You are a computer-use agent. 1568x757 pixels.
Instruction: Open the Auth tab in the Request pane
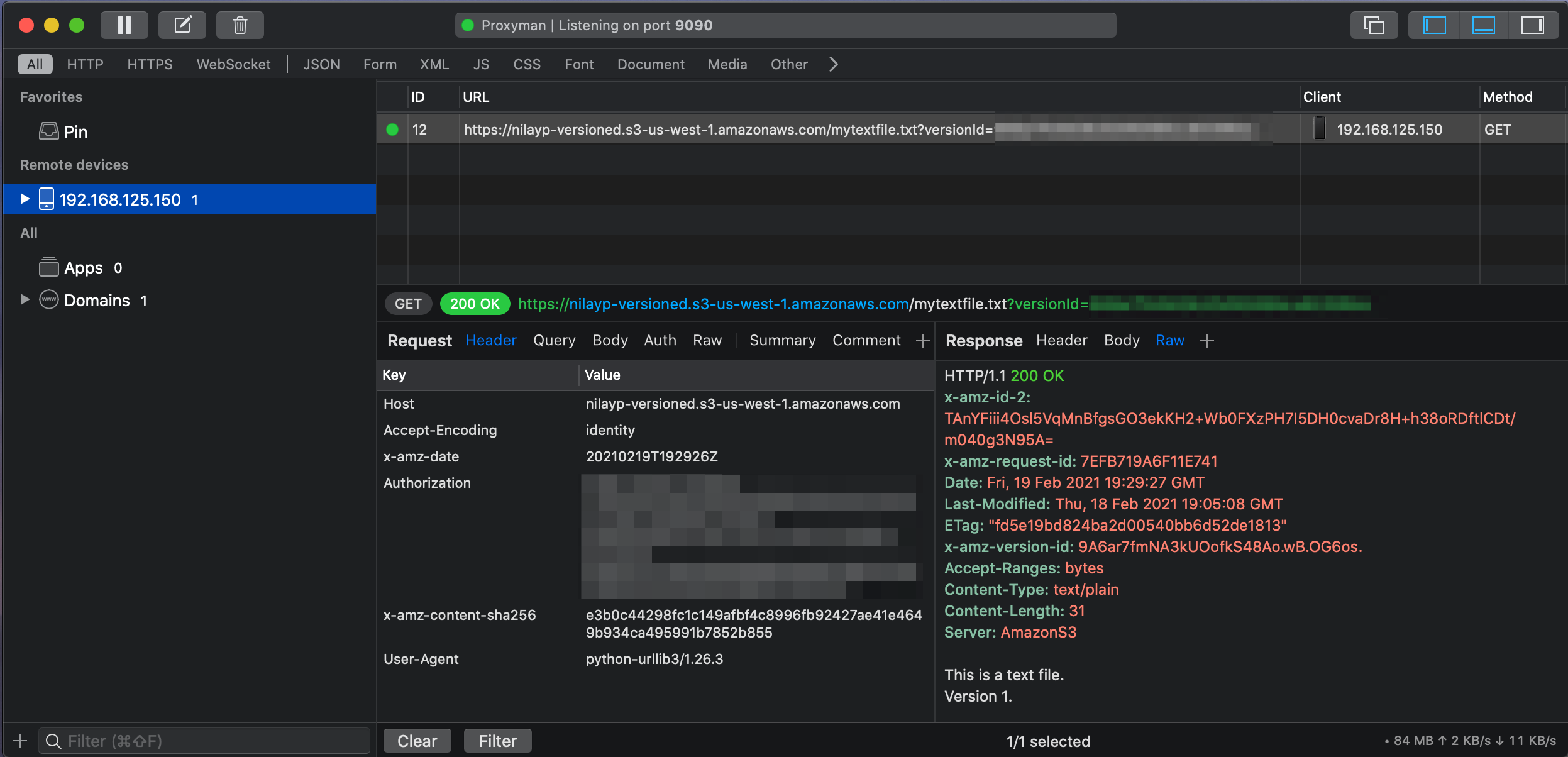[x=659, y=340]
